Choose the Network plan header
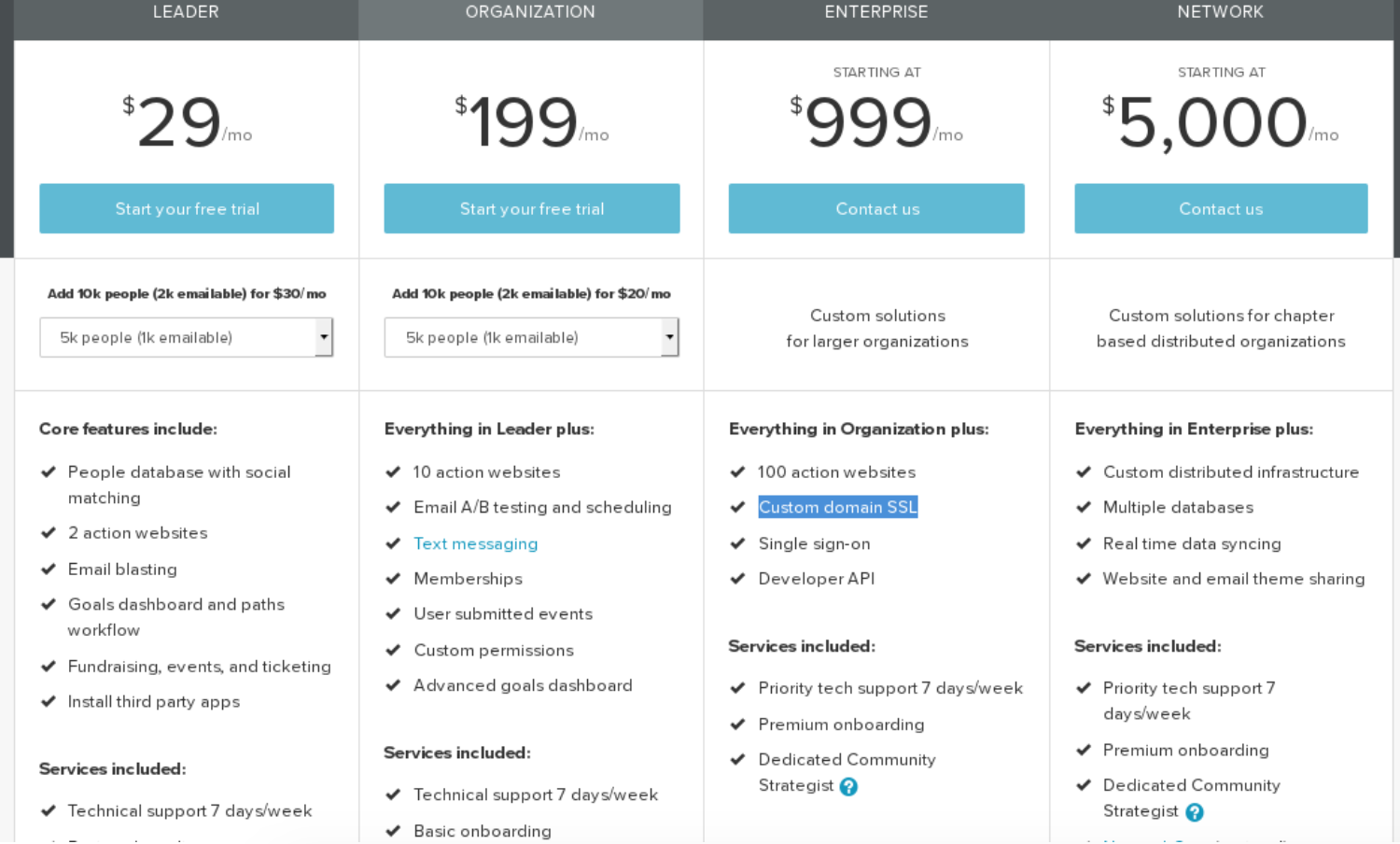 pos(1220,13)
